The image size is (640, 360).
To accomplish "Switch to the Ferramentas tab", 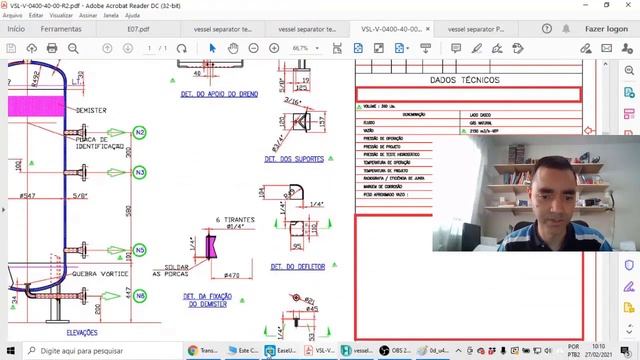I will coord(61,29).
